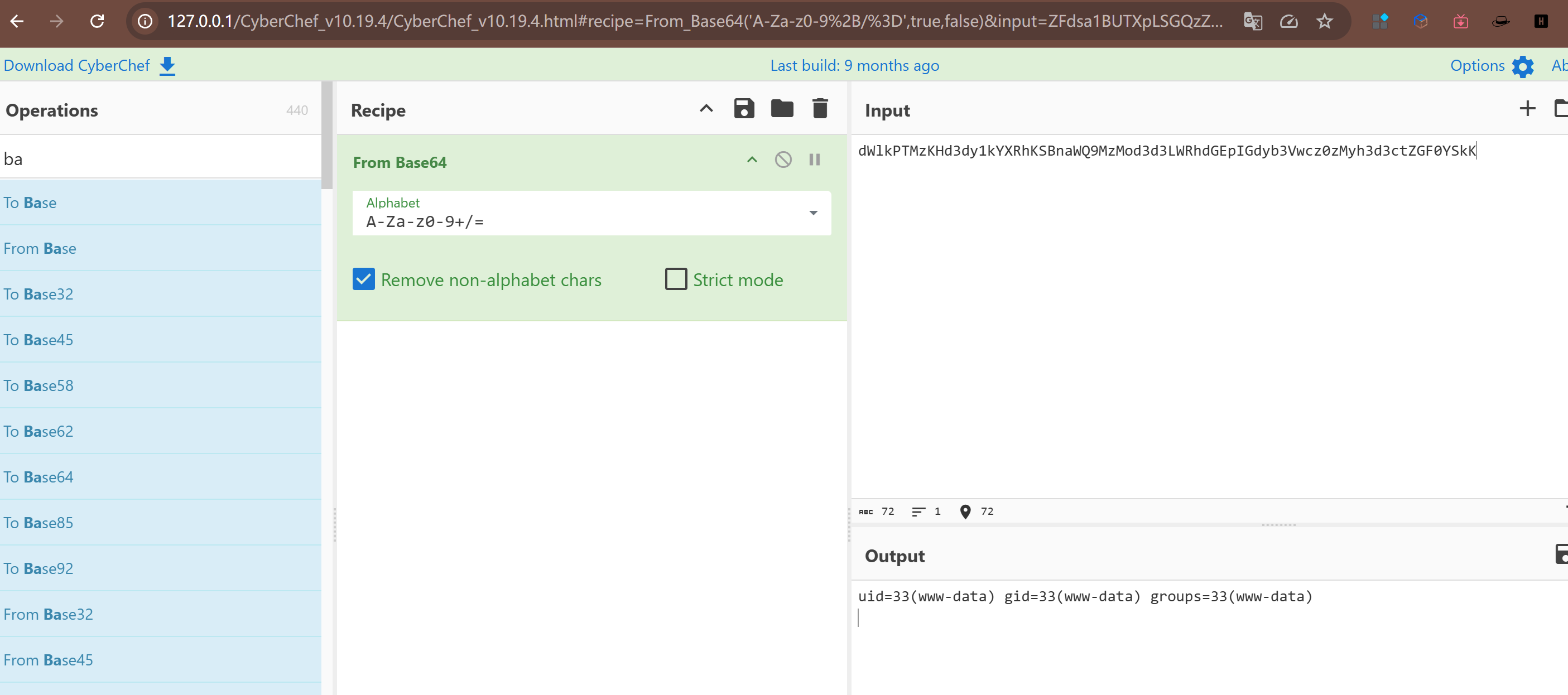Click the browser address bar URL

click(695, 21)
